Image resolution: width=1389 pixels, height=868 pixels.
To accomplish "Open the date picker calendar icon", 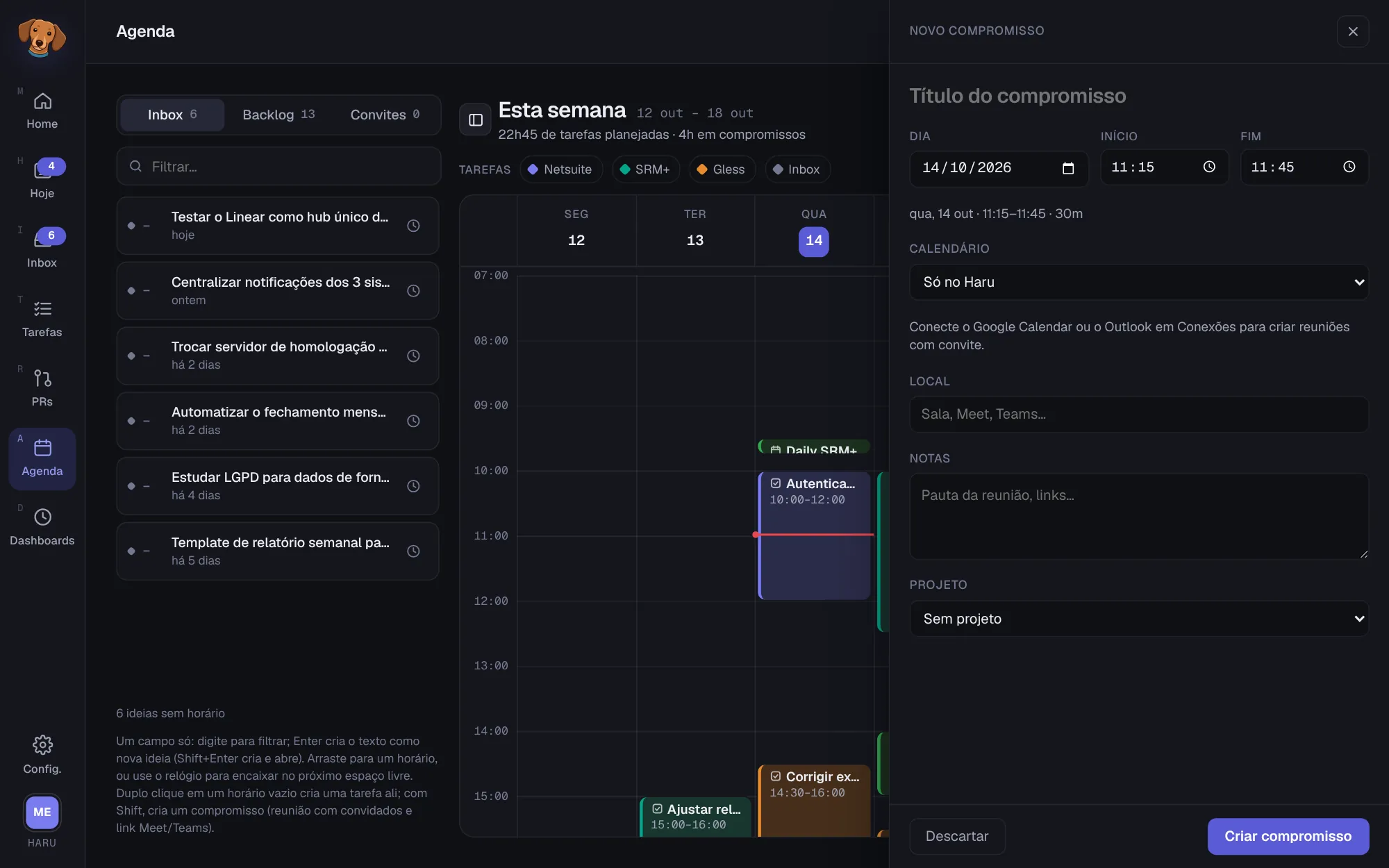I will [x=1068, y=168].
